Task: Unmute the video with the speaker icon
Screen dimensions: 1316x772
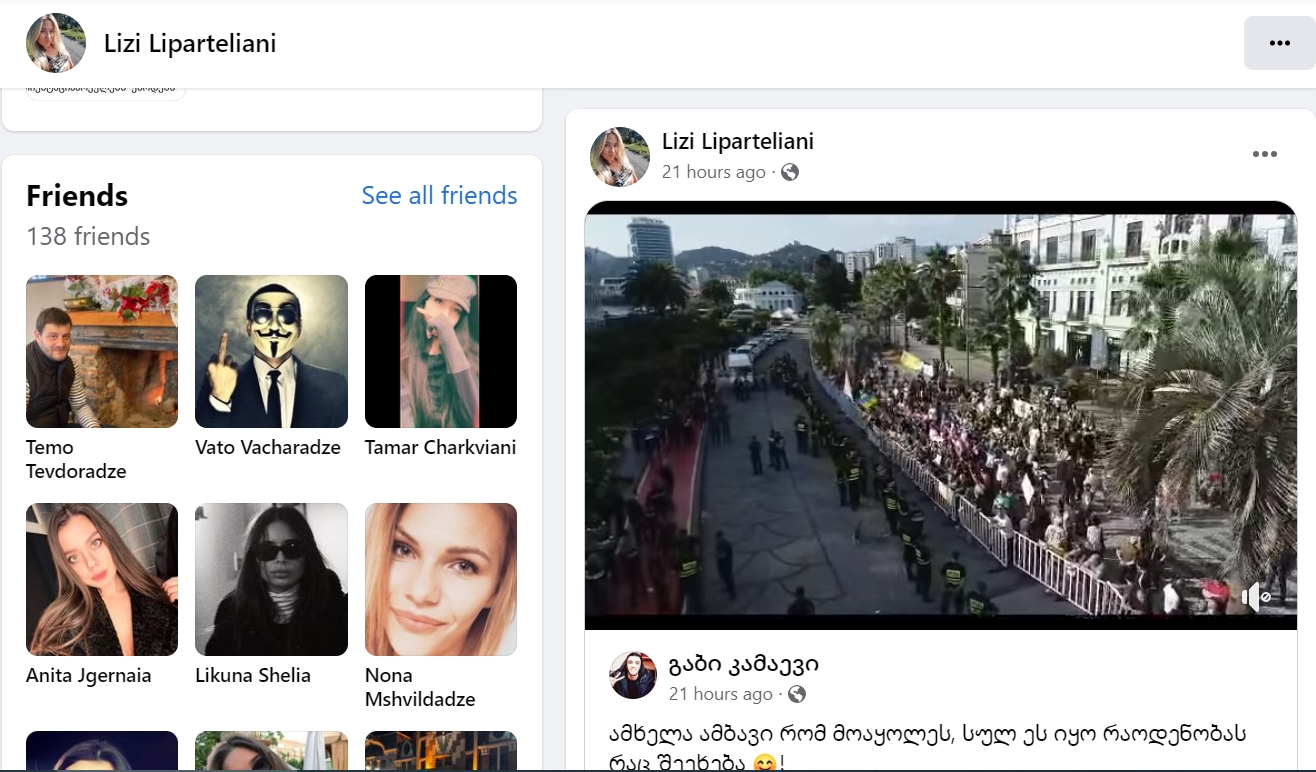Action: (1255, 597)
